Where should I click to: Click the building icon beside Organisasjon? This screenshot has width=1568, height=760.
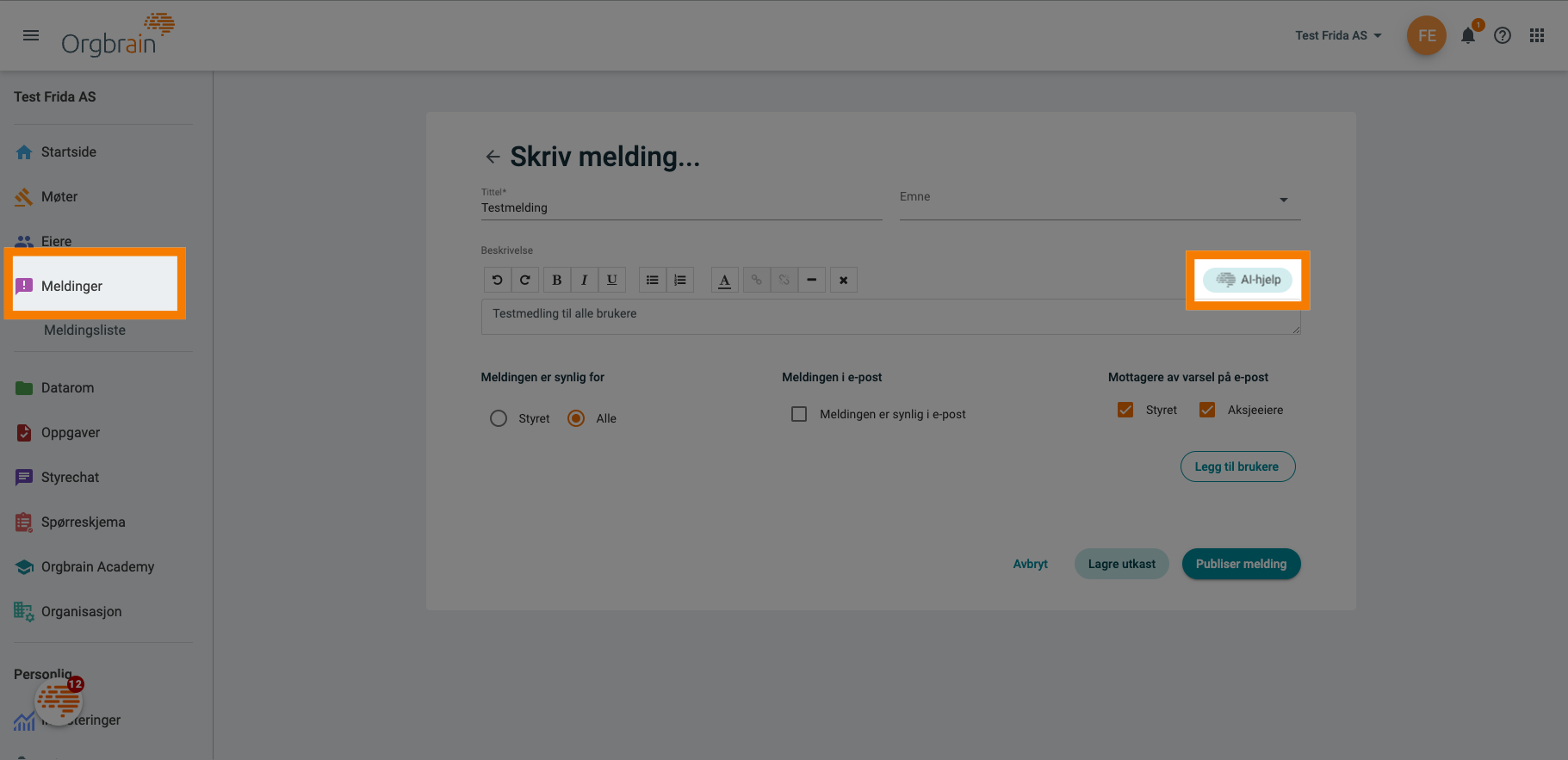(x=24, y=611)
